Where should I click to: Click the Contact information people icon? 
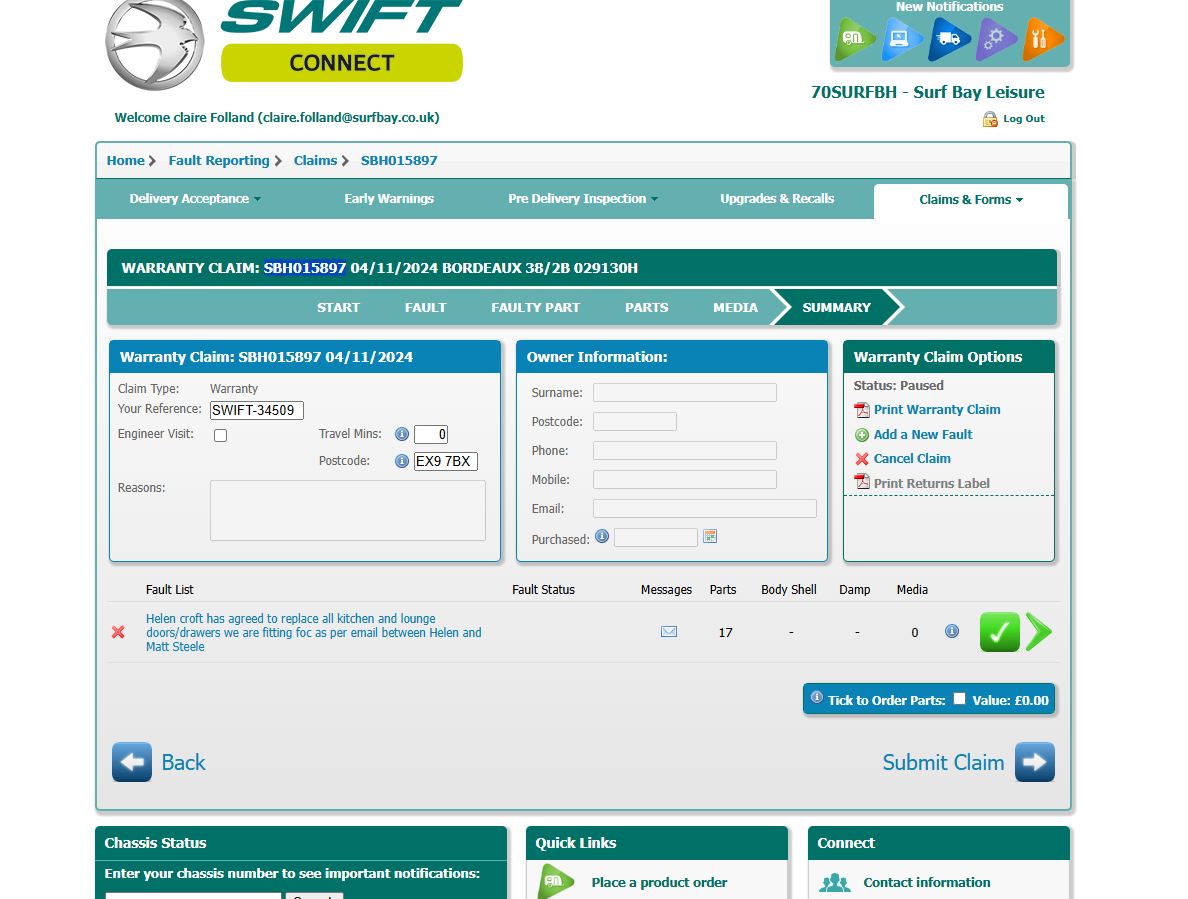coord(835,882)
